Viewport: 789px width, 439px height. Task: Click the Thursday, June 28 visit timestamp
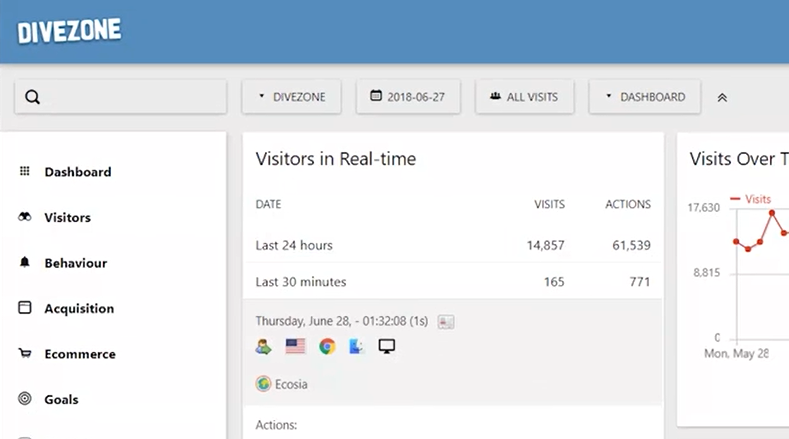342,321
